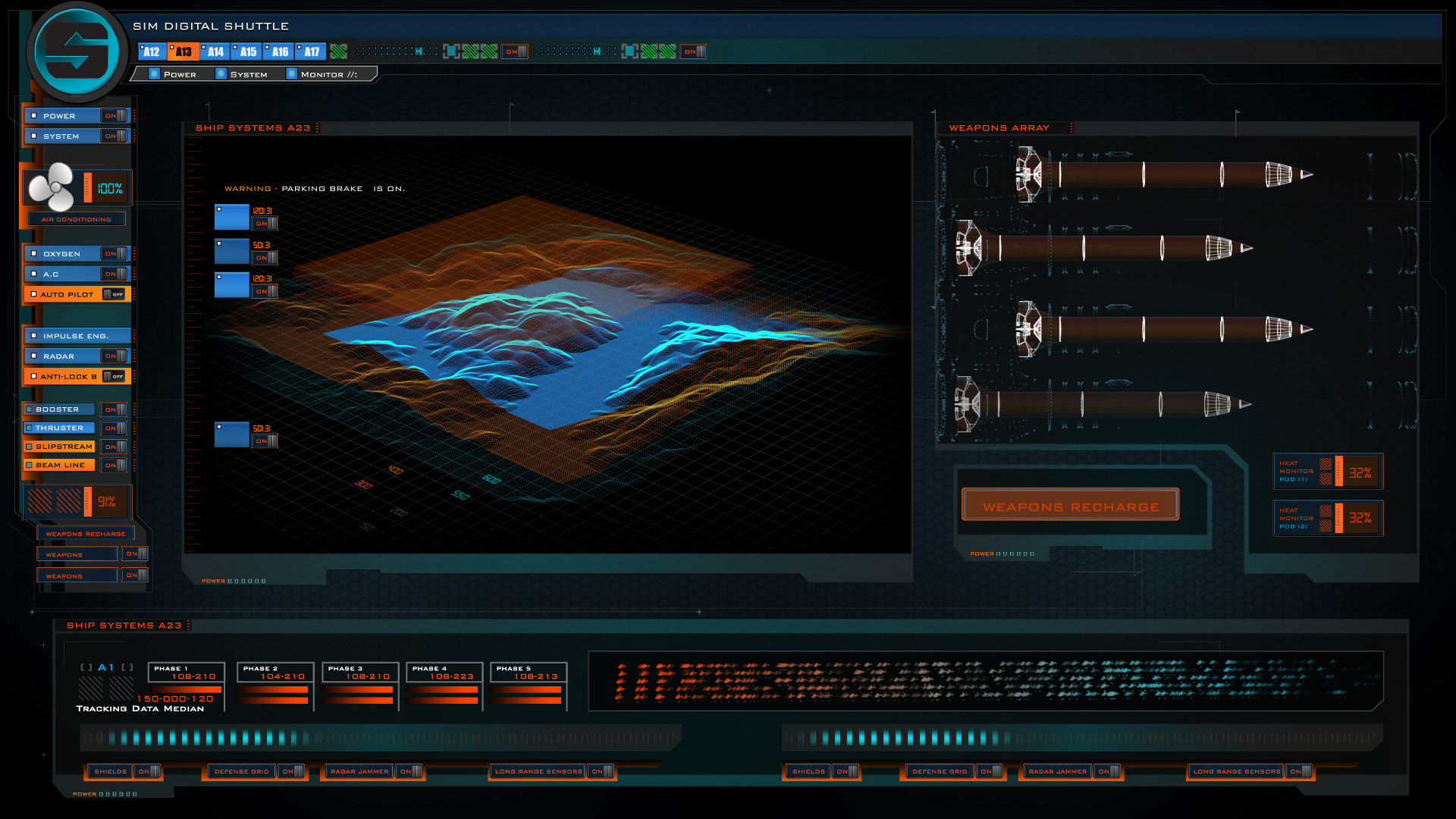
Task: Click the 91% hatched status gauge
Action: pyautogui.click(x=76, y=501)
